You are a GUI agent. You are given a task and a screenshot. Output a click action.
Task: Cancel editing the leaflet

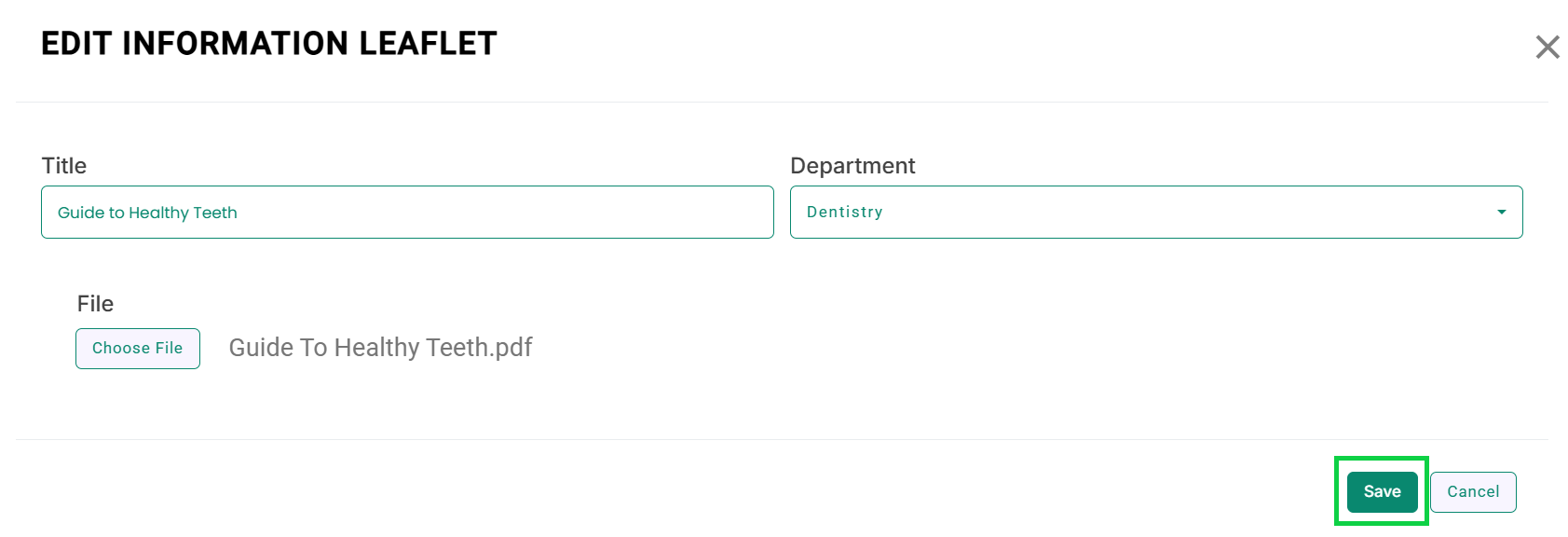1472,491
